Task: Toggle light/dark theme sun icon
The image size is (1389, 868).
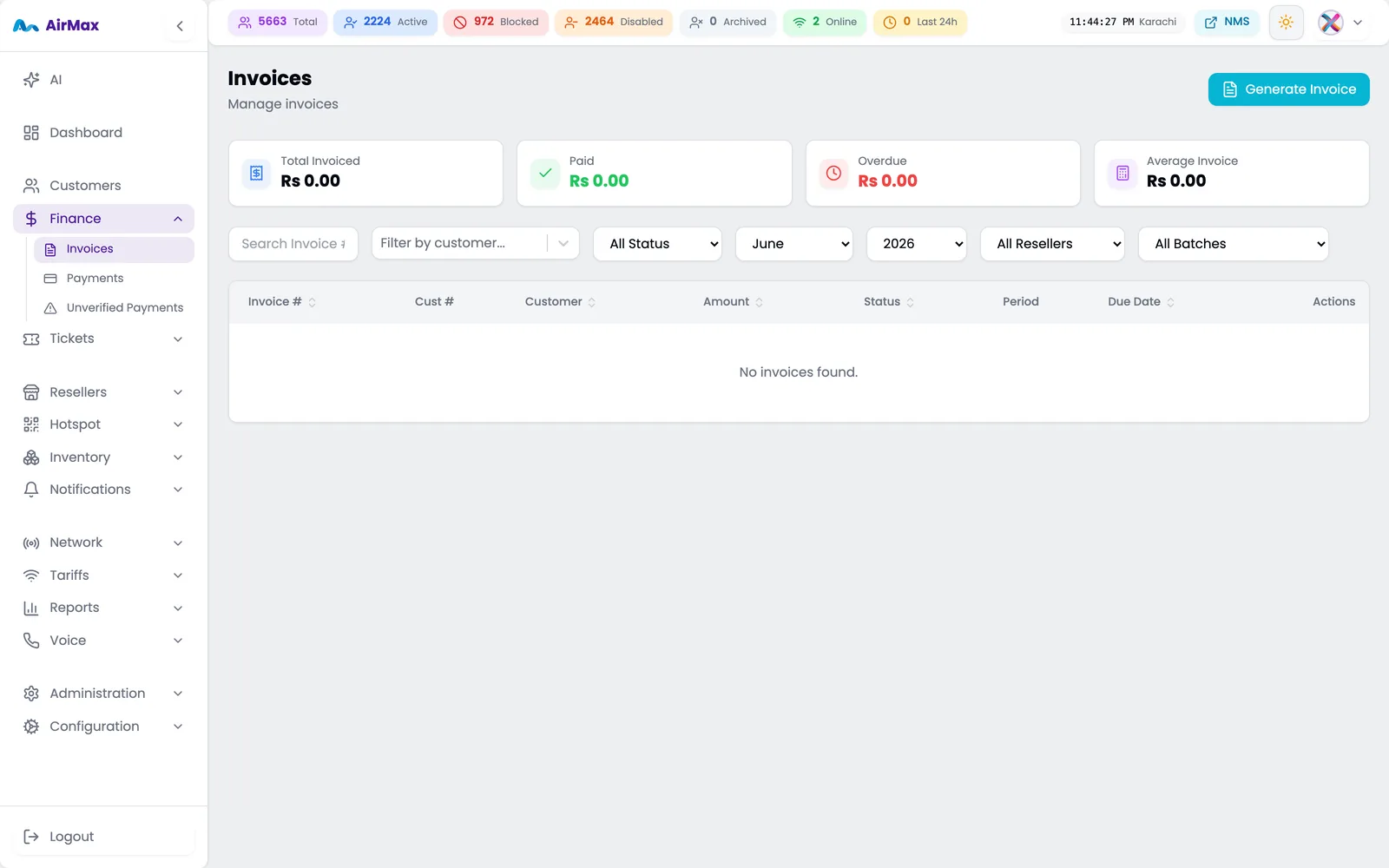Action: tap(1286, 23)
